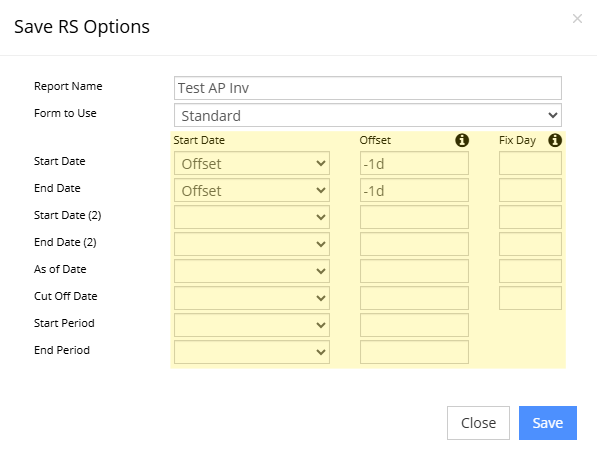Open the Start Date type dropdown
The height and width of the screenshot is (459, 597).
coord(252,163)
